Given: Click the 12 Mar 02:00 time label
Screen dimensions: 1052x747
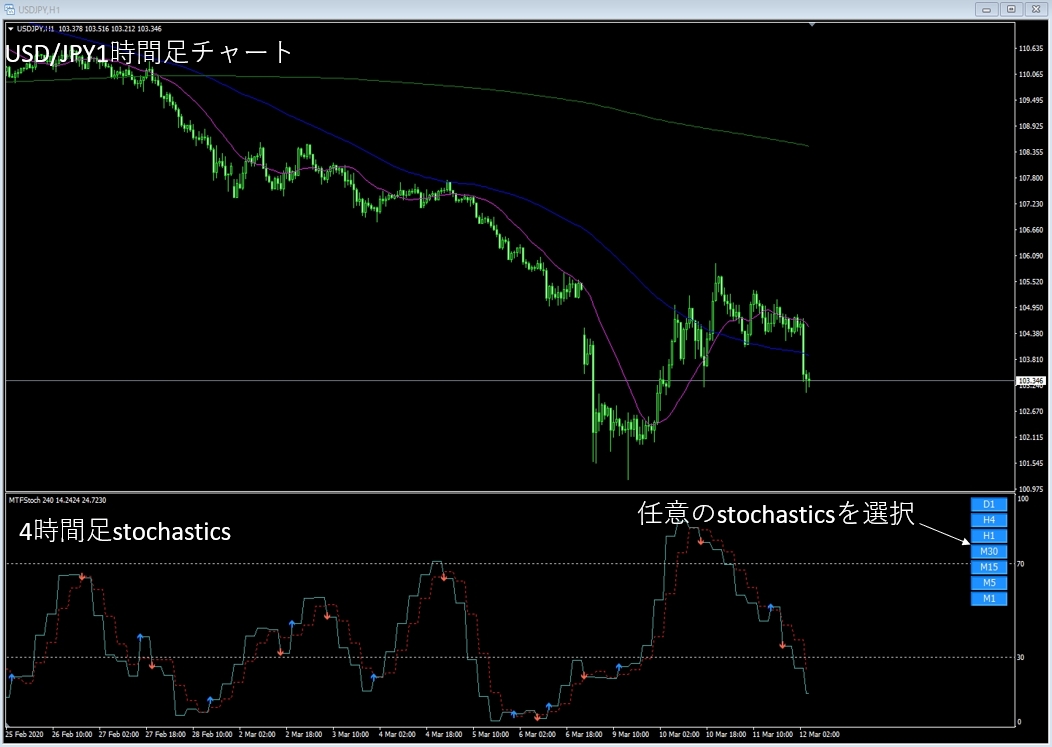Looking at the screenshot, I should pos(819,734).
